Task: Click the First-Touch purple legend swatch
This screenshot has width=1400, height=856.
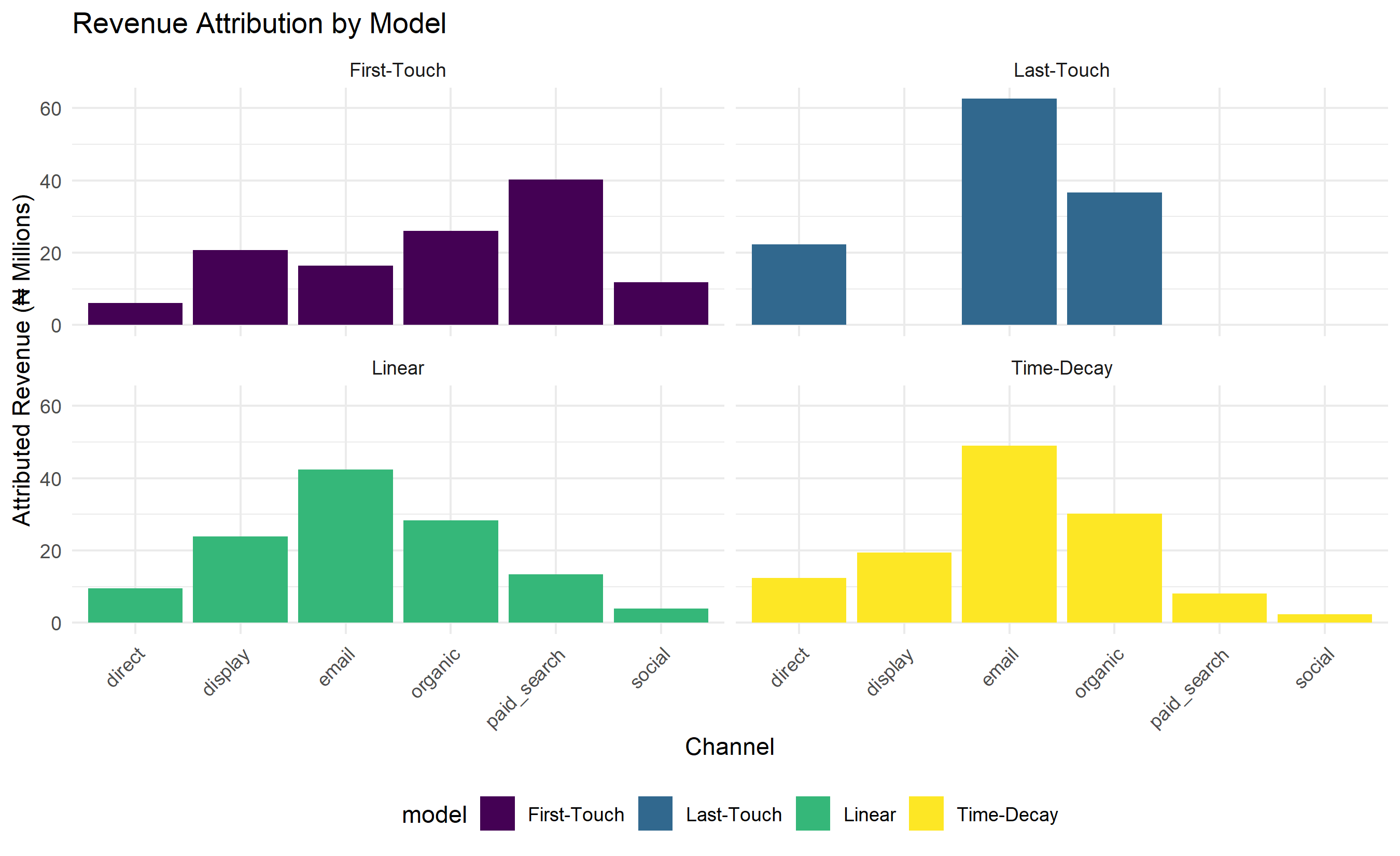Action: 497,813
